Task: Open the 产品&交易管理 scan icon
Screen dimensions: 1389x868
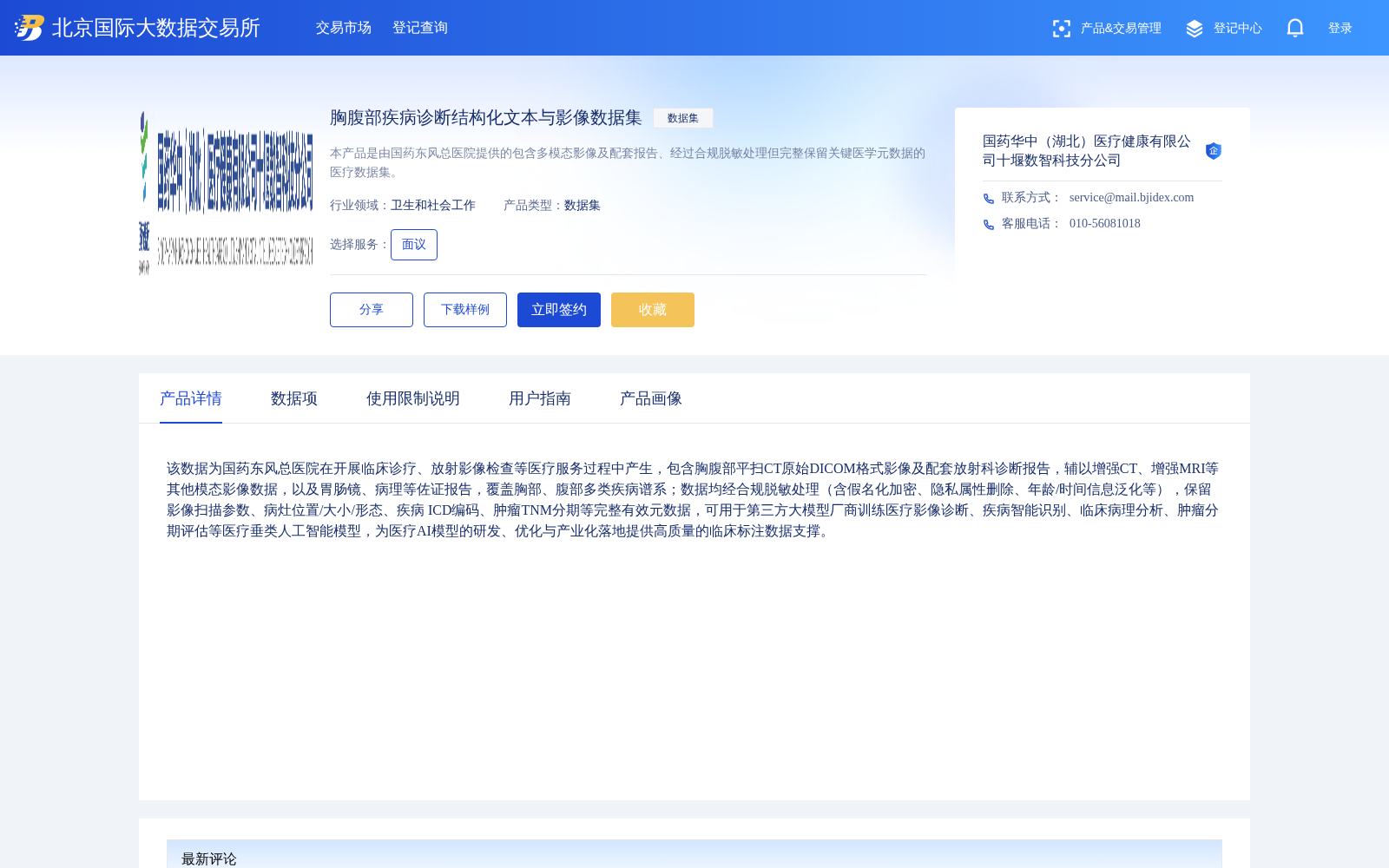Action: tap(1061, 29)
